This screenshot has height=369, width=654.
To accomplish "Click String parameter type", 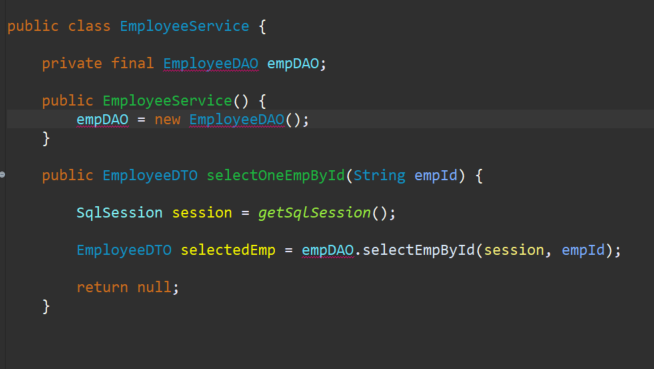I will [380, 176].
